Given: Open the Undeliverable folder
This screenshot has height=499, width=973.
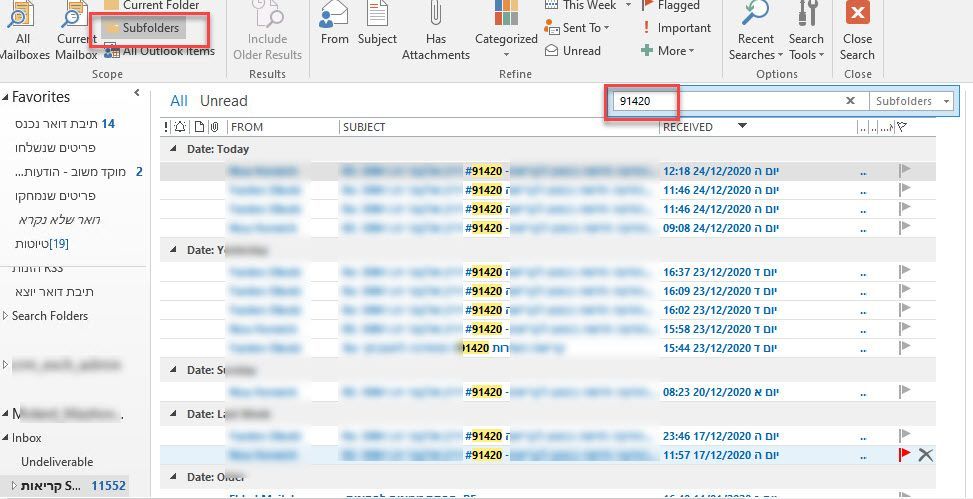Looking at the screenshot, I should [57, 462].
